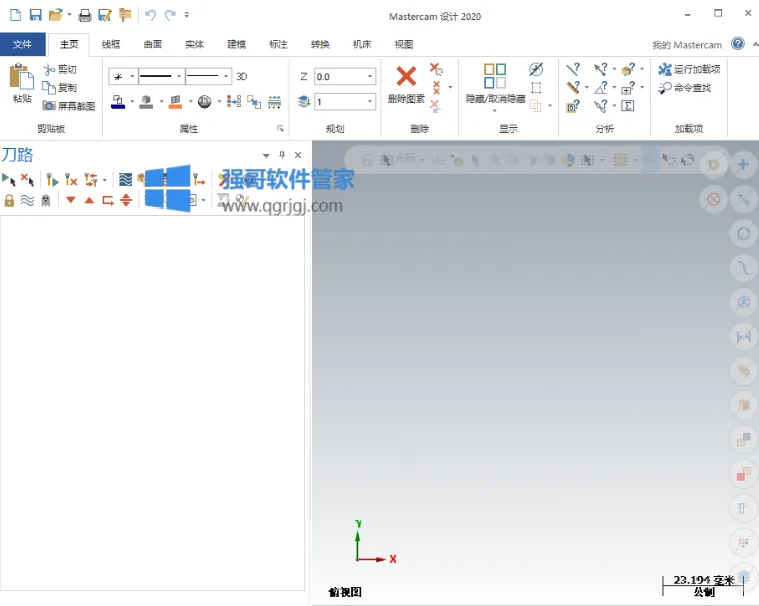Redo the last undone action
This screenshot has width=759, height=606.
coord(170,15)
